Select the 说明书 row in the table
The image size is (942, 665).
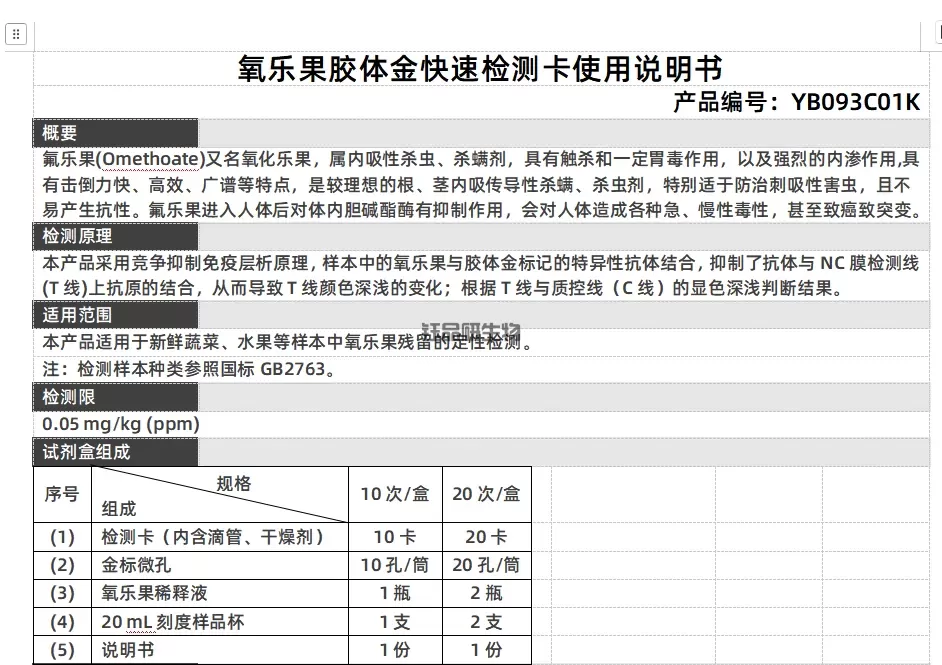click(129, 649)
